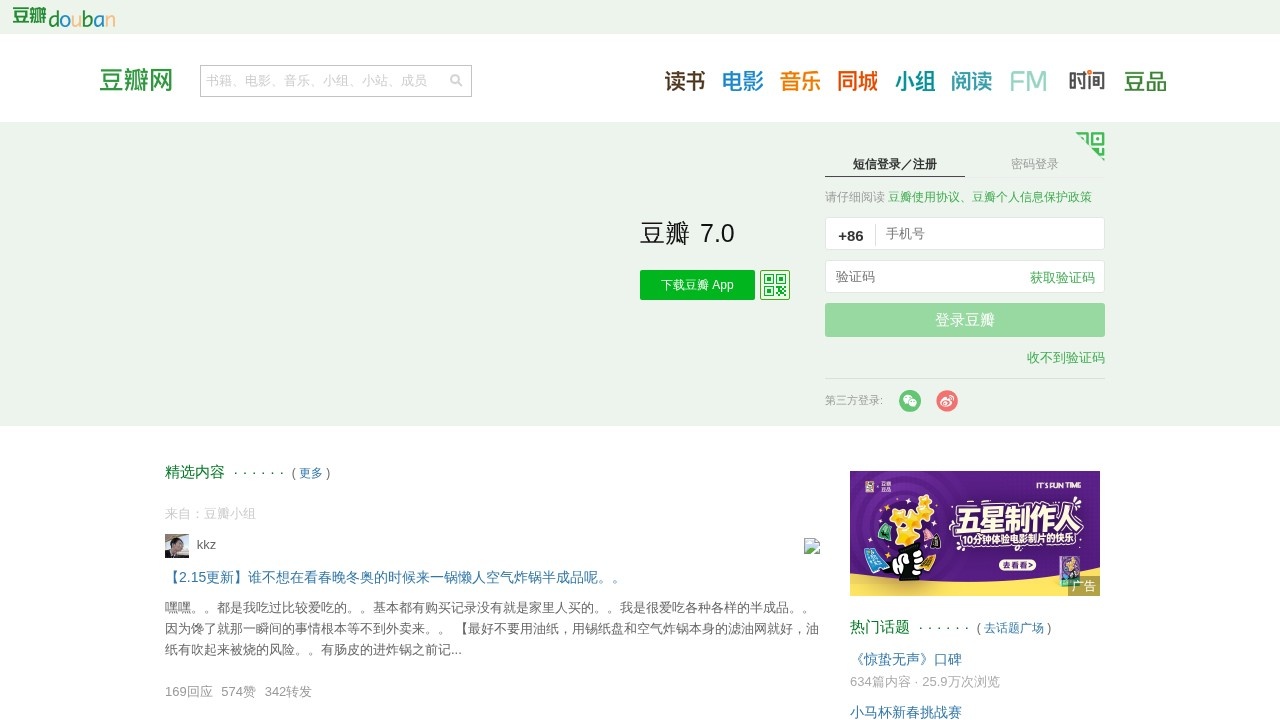Click the 登录豆瓣 button

[963, 319]
